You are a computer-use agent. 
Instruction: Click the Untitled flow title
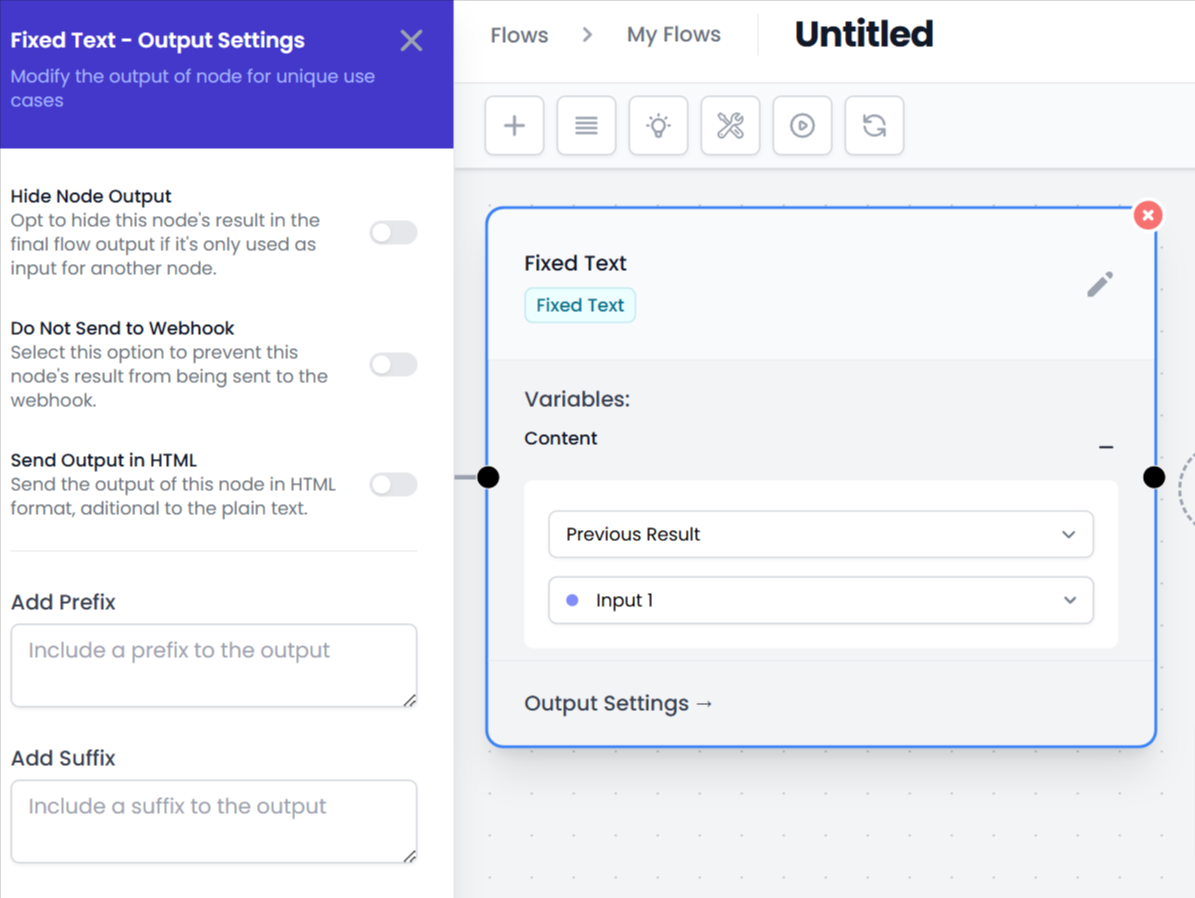(864, 35)
